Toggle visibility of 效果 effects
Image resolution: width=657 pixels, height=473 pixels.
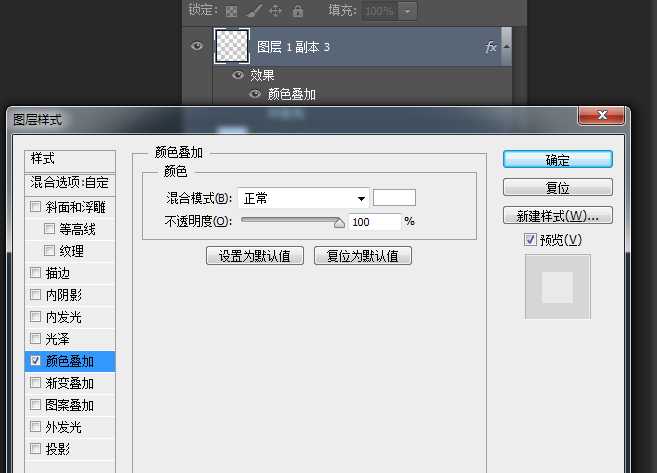pos(238,75)
